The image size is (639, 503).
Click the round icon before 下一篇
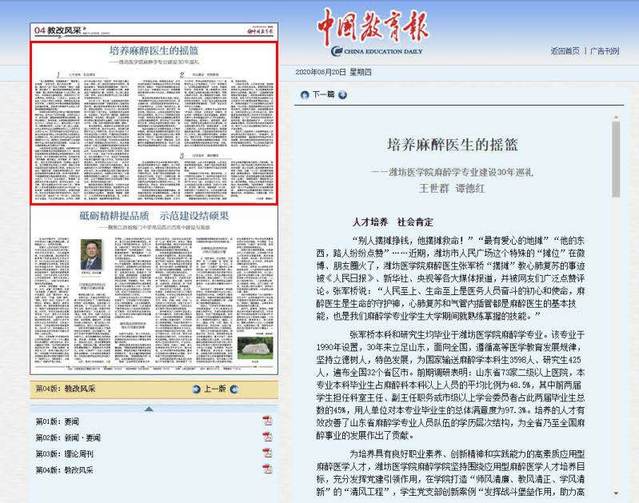click(x=303, y=94)
